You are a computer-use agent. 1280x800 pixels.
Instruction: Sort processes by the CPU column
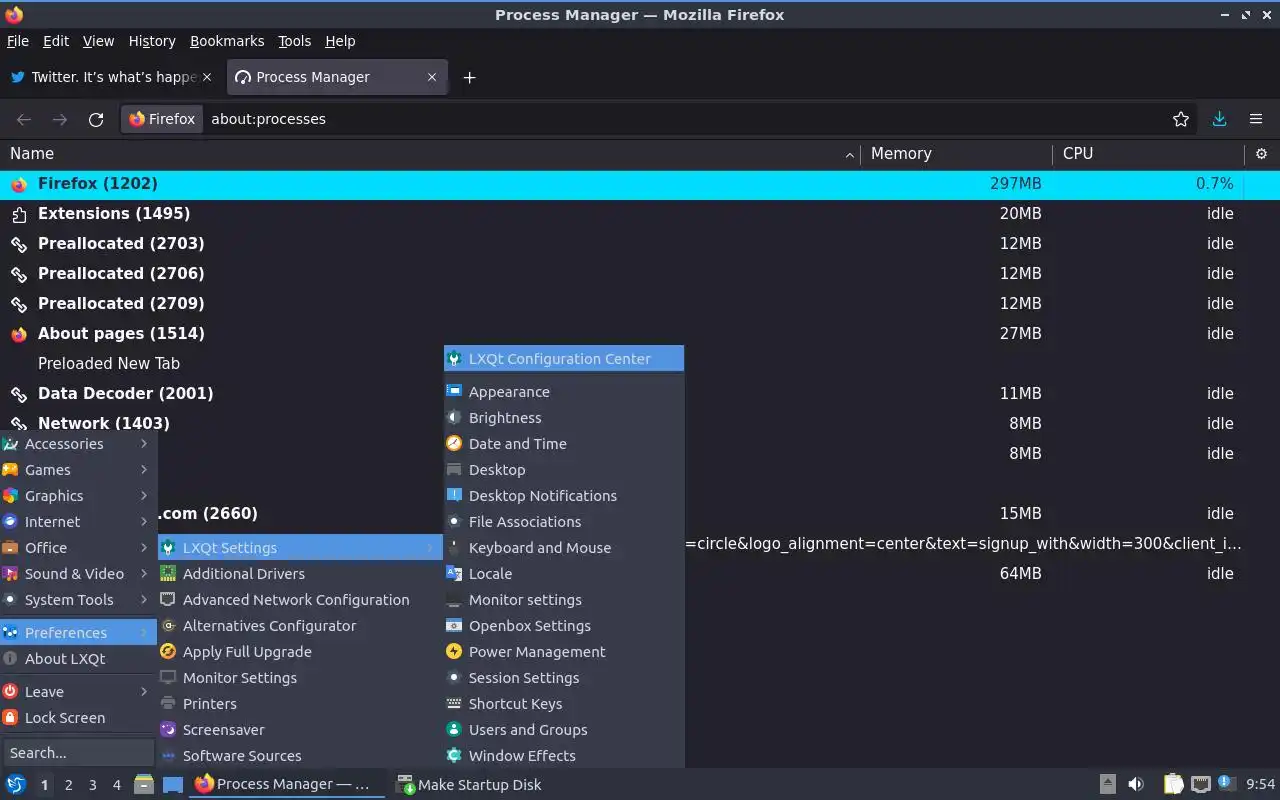(1148, 154)
